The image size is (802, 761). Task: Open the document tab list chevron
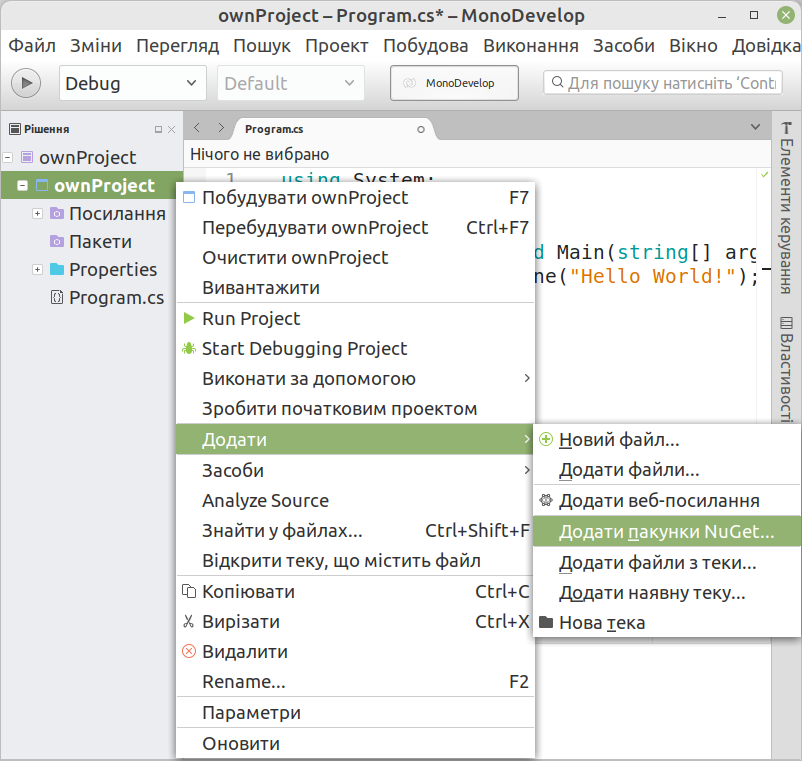[755, 127]
